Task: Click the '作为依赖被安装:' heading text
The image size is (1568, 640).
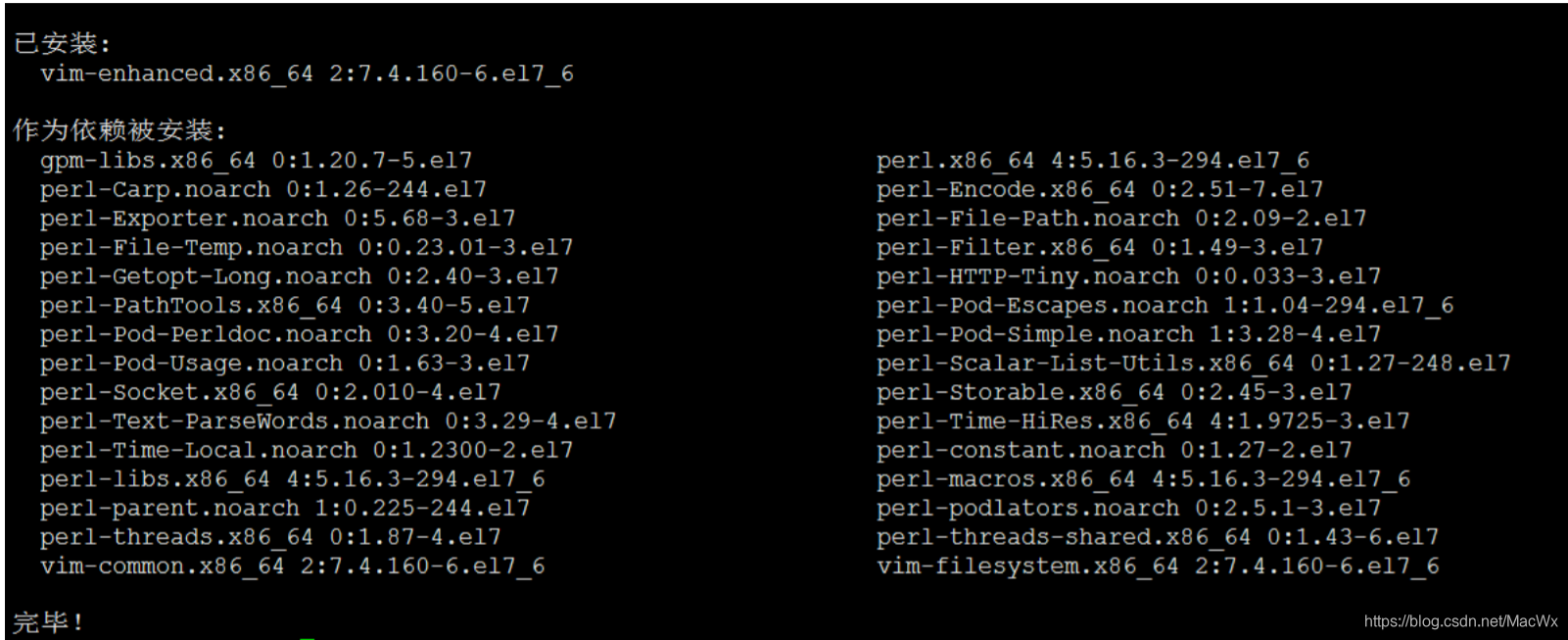Action: [x=119, y=130]
